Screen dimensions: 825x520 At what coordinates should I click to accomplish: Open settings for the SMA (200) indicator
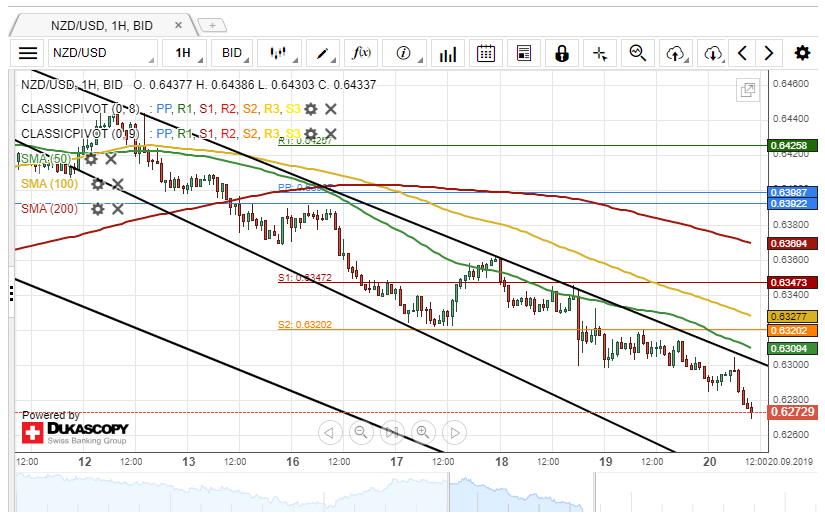click(98, 209)
